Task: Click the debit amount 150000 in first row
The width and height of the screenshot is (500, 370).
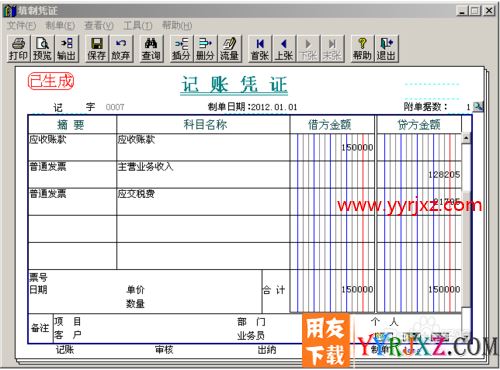Action: coord(357,147)
